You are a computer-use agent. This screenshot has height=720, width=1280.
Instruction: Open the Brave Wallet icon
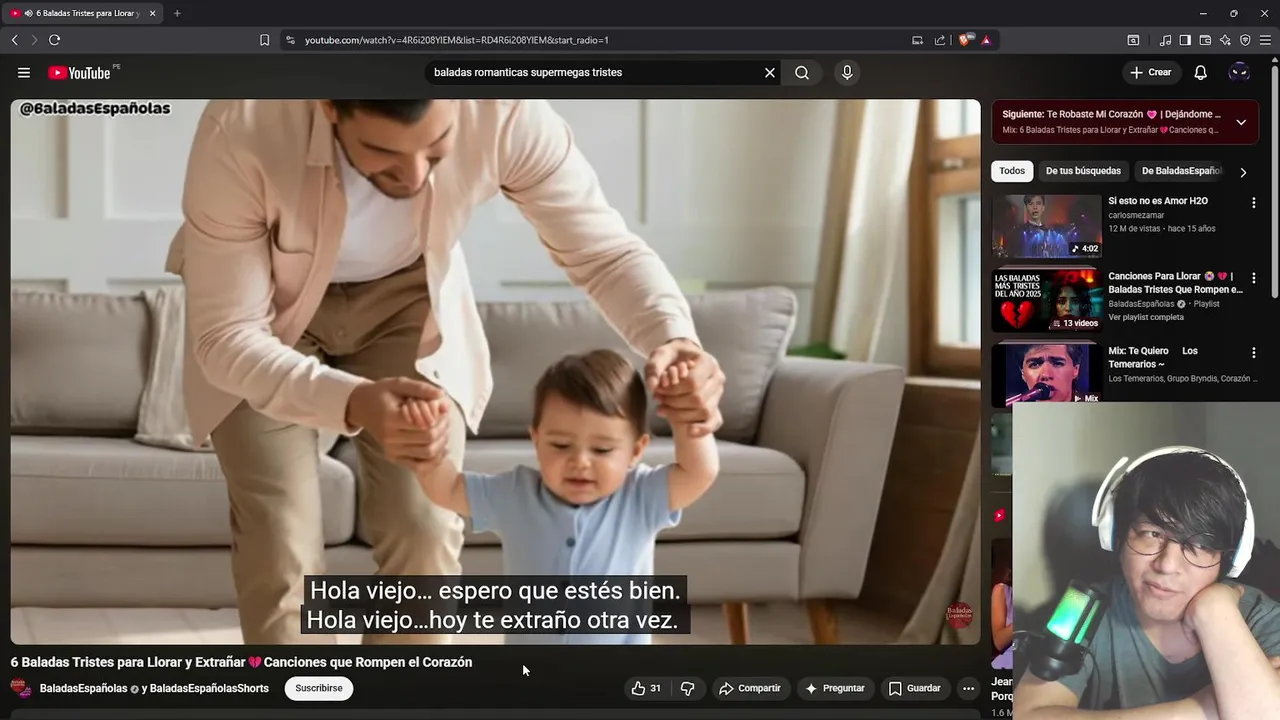pyautogui.click(x=1205, y=40)
